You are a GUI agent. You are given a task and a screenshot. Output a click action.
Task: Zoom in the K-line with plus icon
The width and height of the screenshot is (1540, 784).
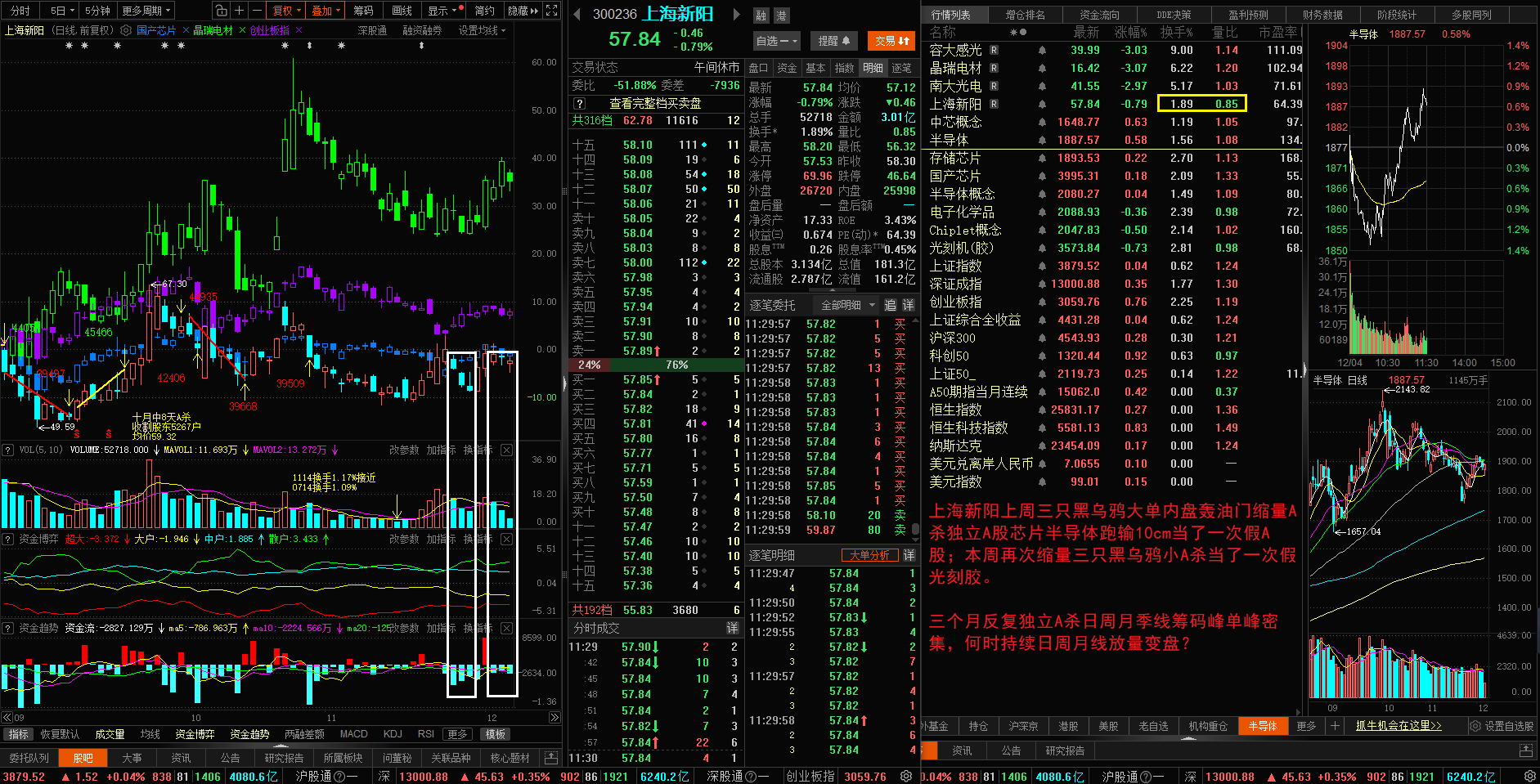click(239, 11)
